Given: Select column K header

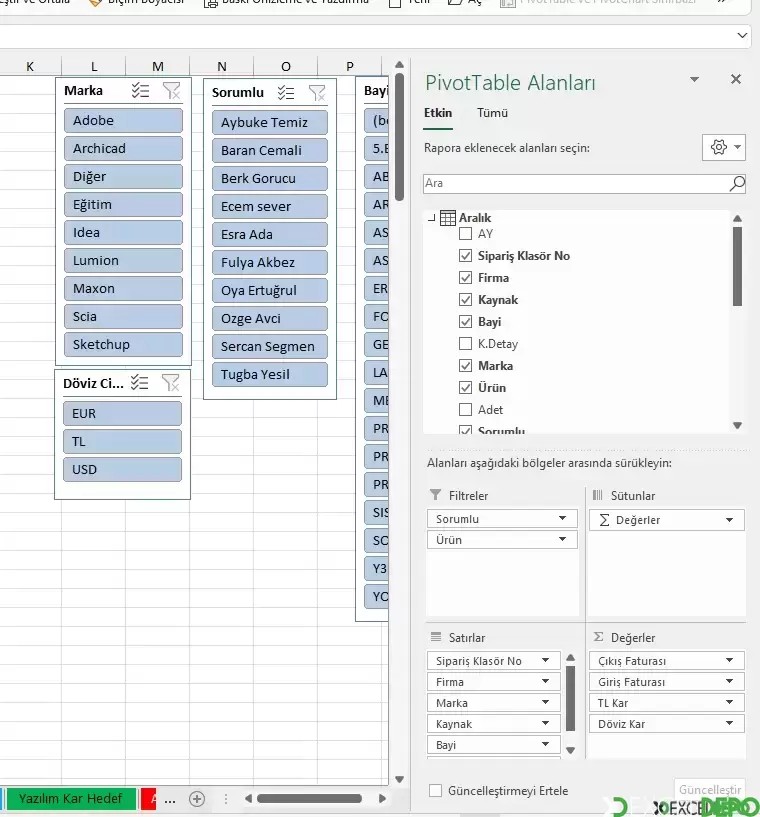Looking at the screenshot, I should click(30, 66).
